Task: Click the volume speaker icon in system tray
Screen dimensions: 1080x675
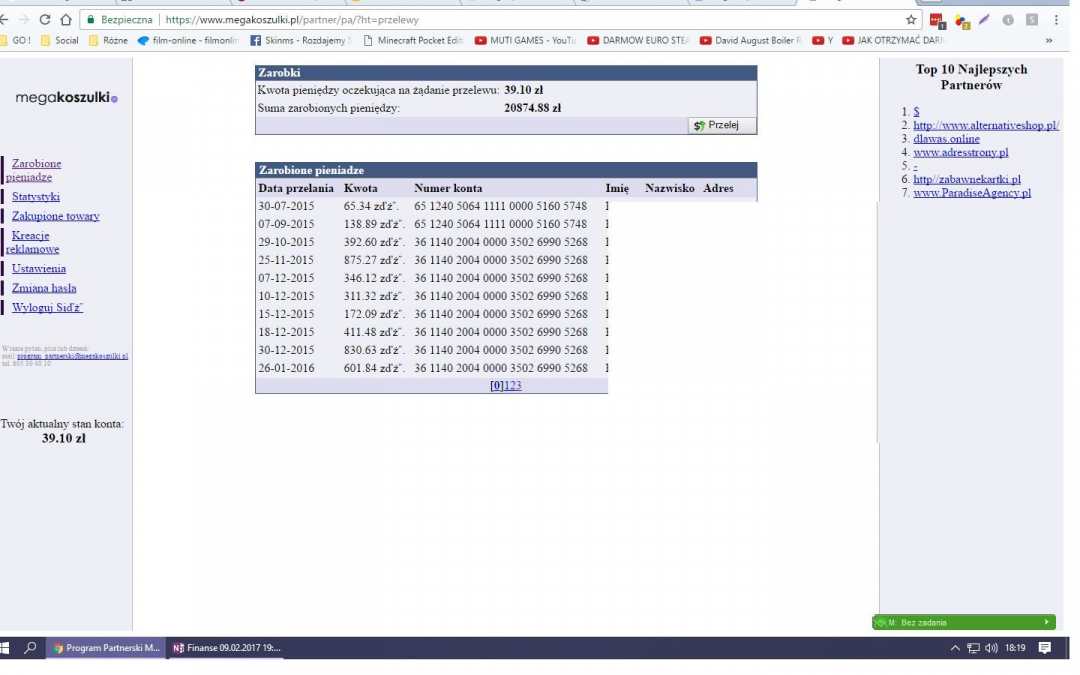Action: pyautogui.click(x=991, y=648)
